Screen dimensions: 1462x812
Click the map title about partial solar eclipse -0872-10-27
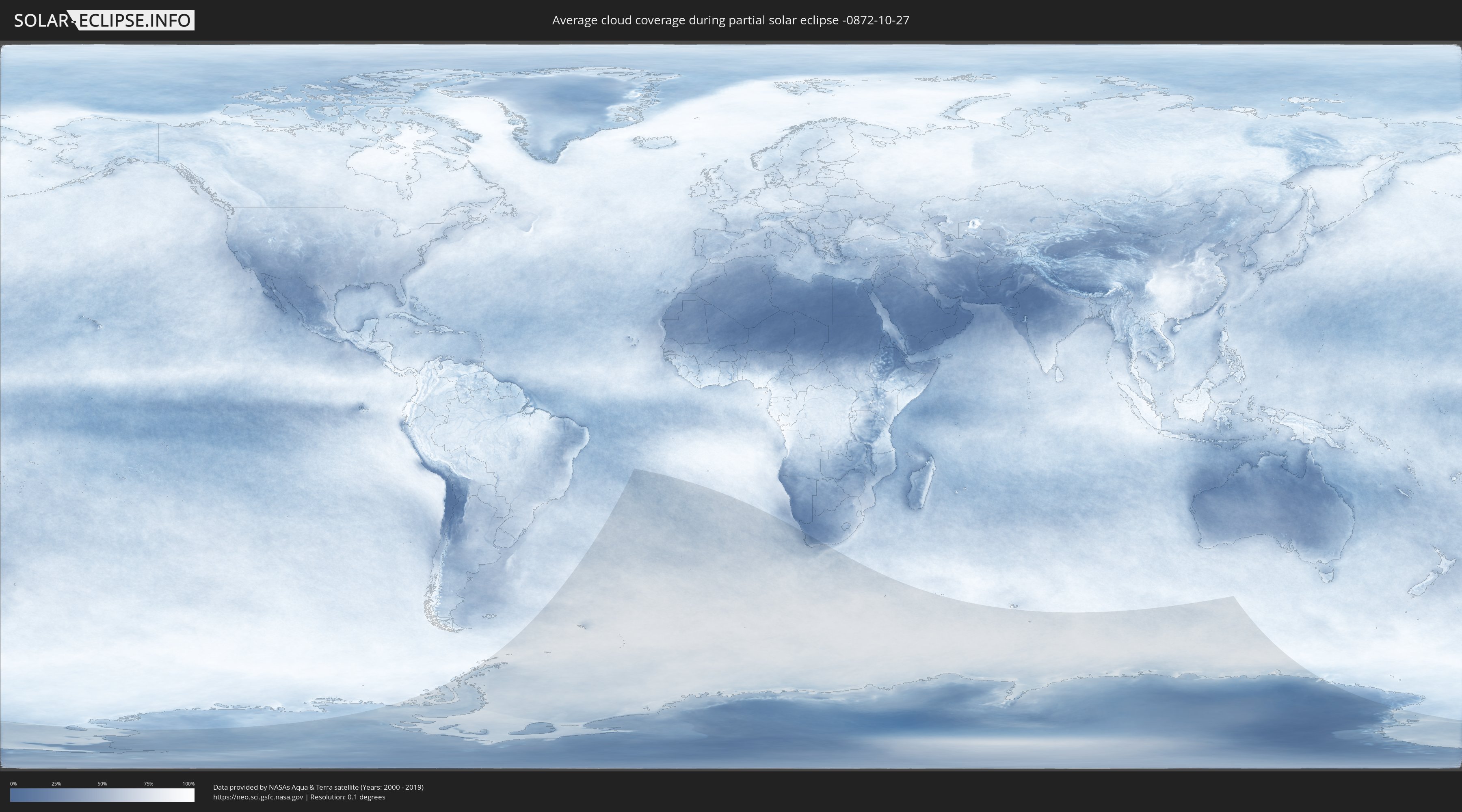731,20
